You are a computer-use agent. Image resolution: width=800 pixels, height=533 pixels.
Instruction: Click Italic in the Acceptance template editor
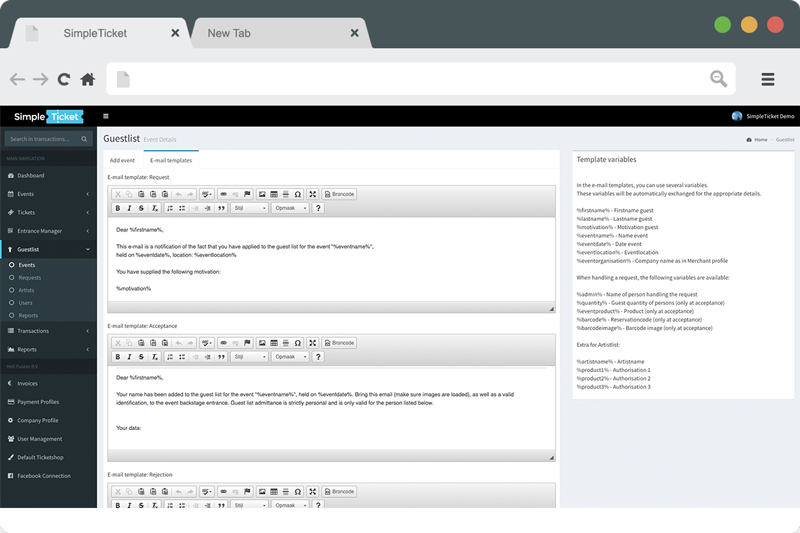(130, 357)
